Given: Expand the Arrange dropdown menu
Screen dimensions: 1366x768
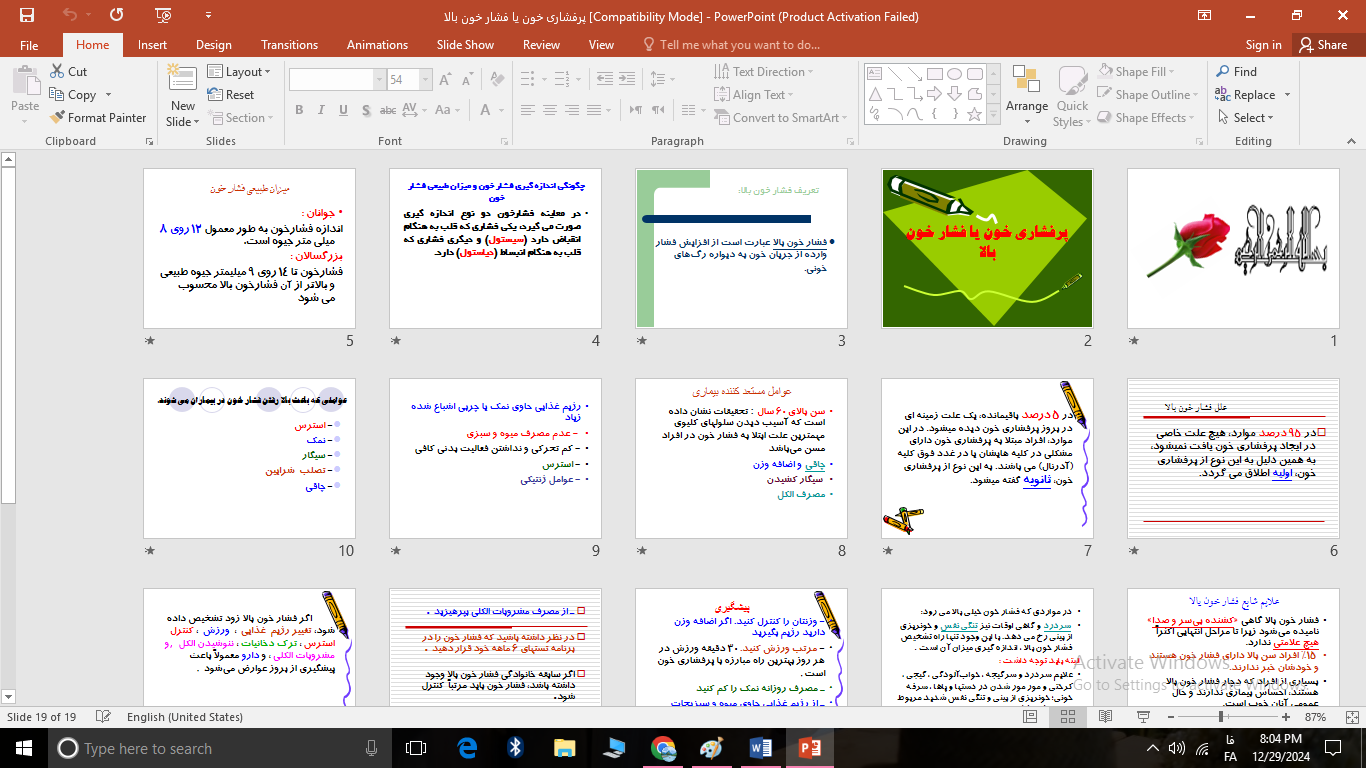Looking at the screenshot, I should 1027,96.
